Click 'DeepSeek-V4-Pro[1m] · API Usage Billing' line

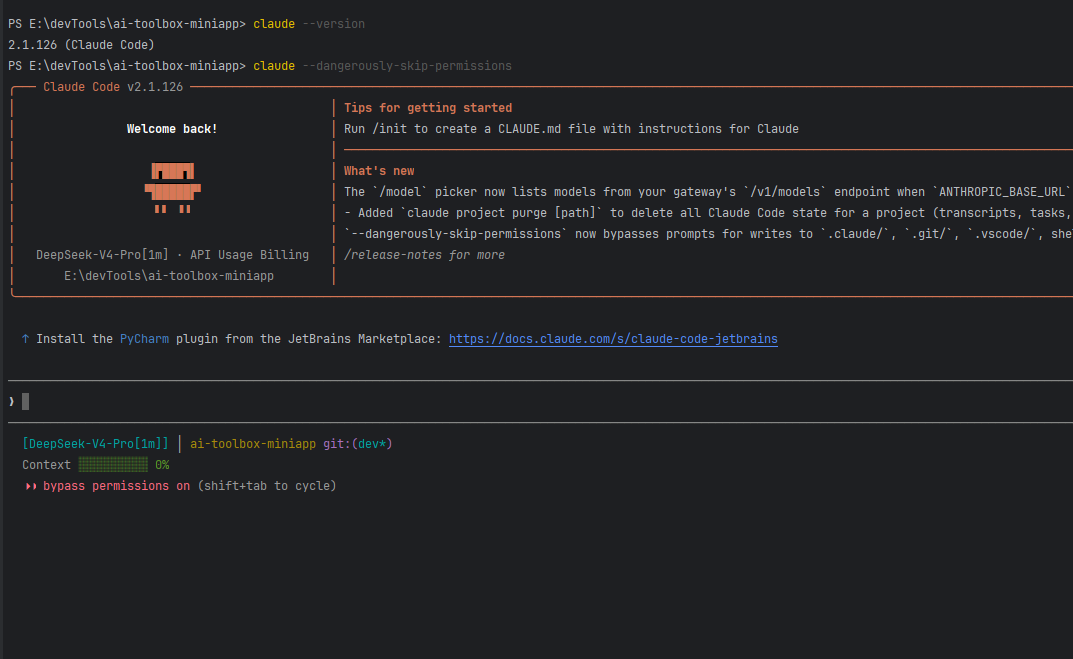pyautogui.click(x=172, y=255)
